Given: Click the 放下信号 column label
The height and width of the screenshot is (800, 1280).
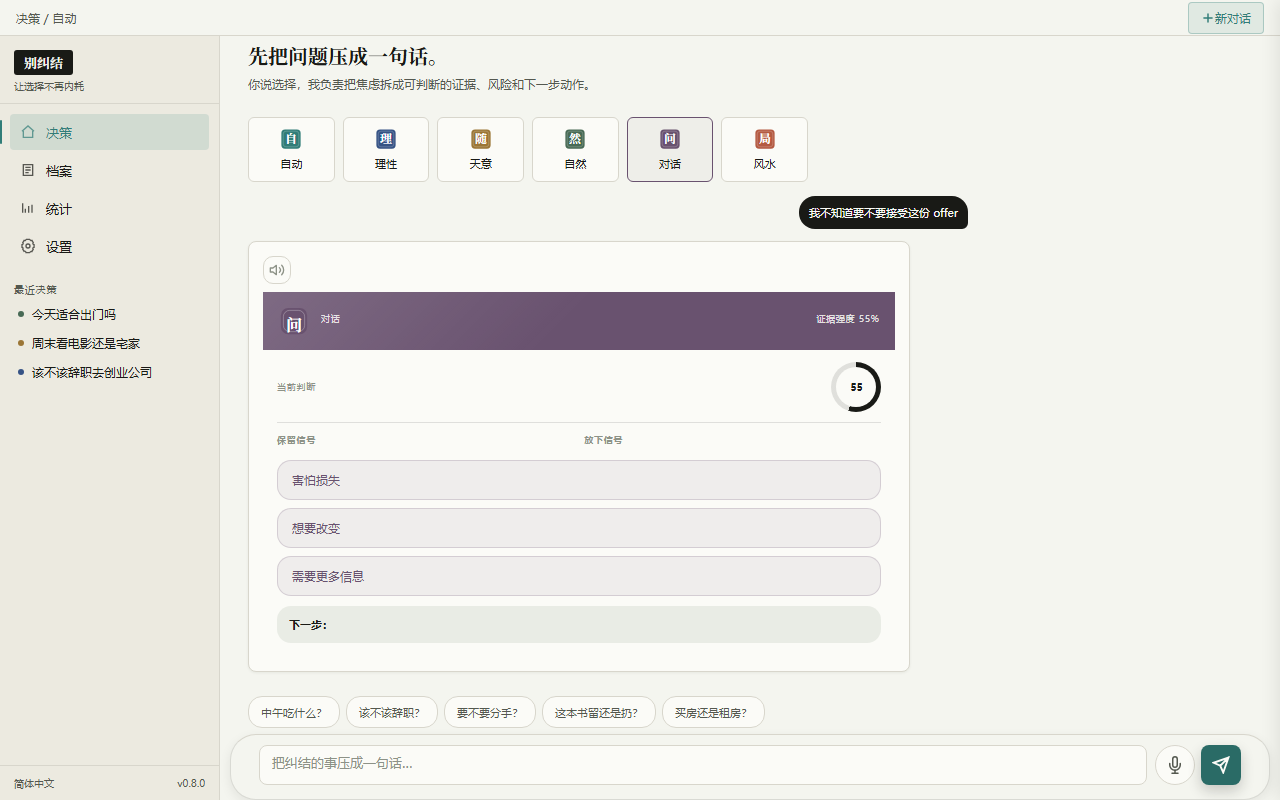Looking at the screenshot, I should [603, 440].
